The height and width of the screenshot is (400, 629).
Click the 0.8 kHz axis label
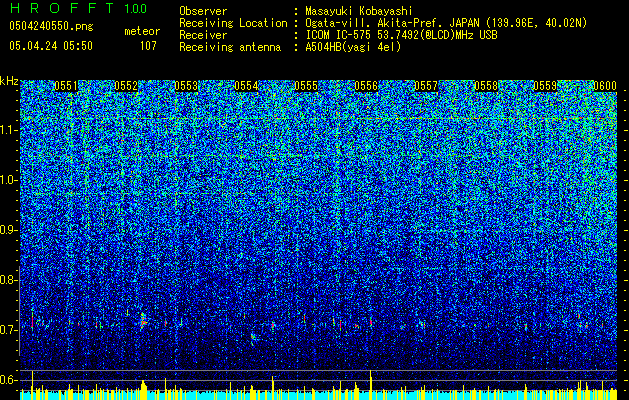coord(7,280)
